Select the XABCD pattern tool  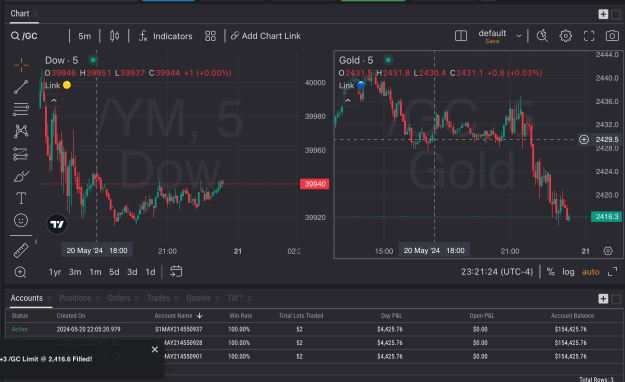(x=21, y=131)
